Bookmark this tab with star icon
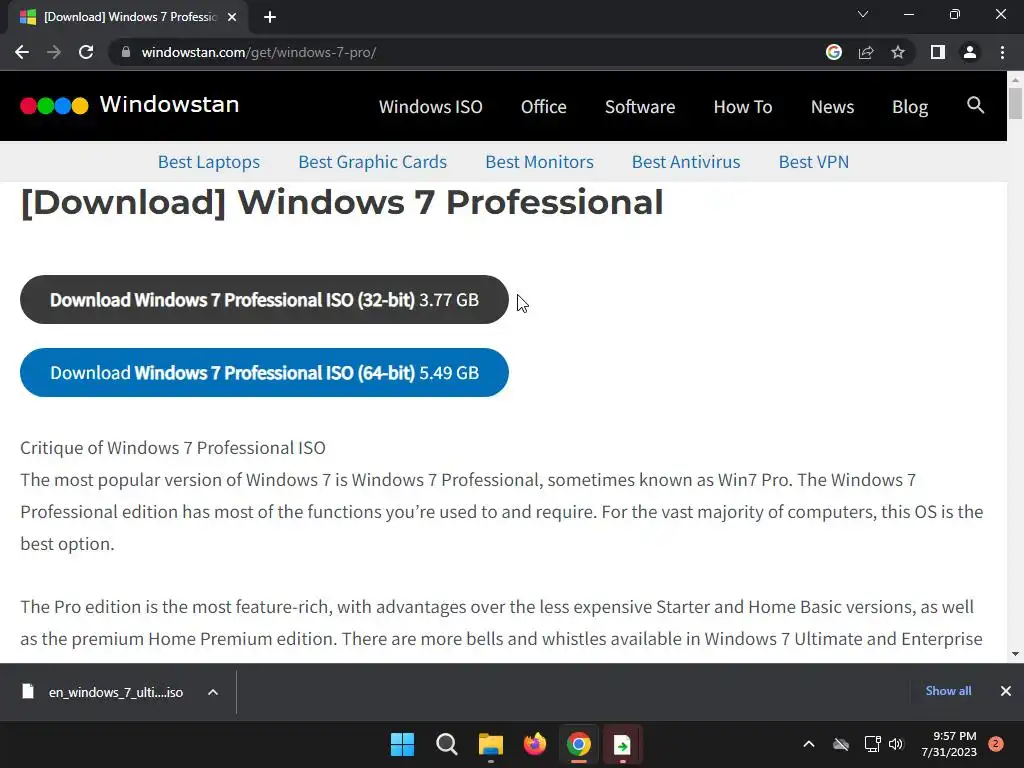This screenshot has height=768, width=1024. (898, 52)
